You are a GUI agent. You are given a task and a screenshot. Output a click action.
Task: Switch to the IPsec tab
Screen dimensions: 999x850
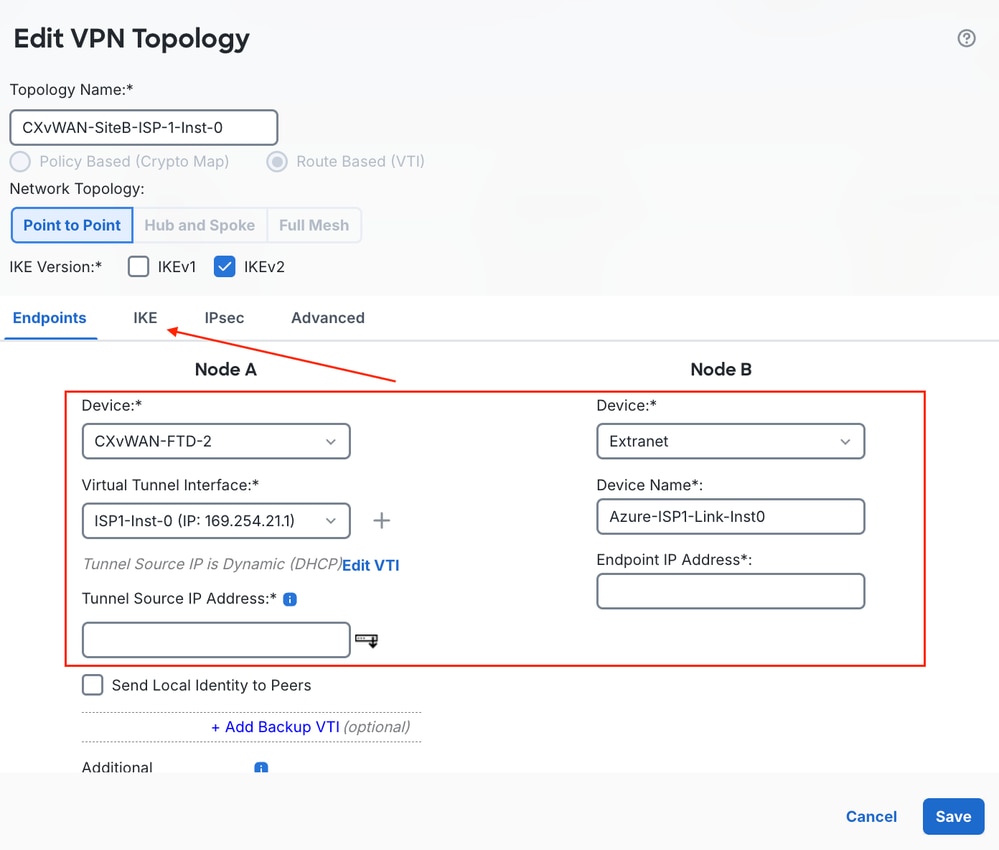pyautogui.click(x=224, y=317)
